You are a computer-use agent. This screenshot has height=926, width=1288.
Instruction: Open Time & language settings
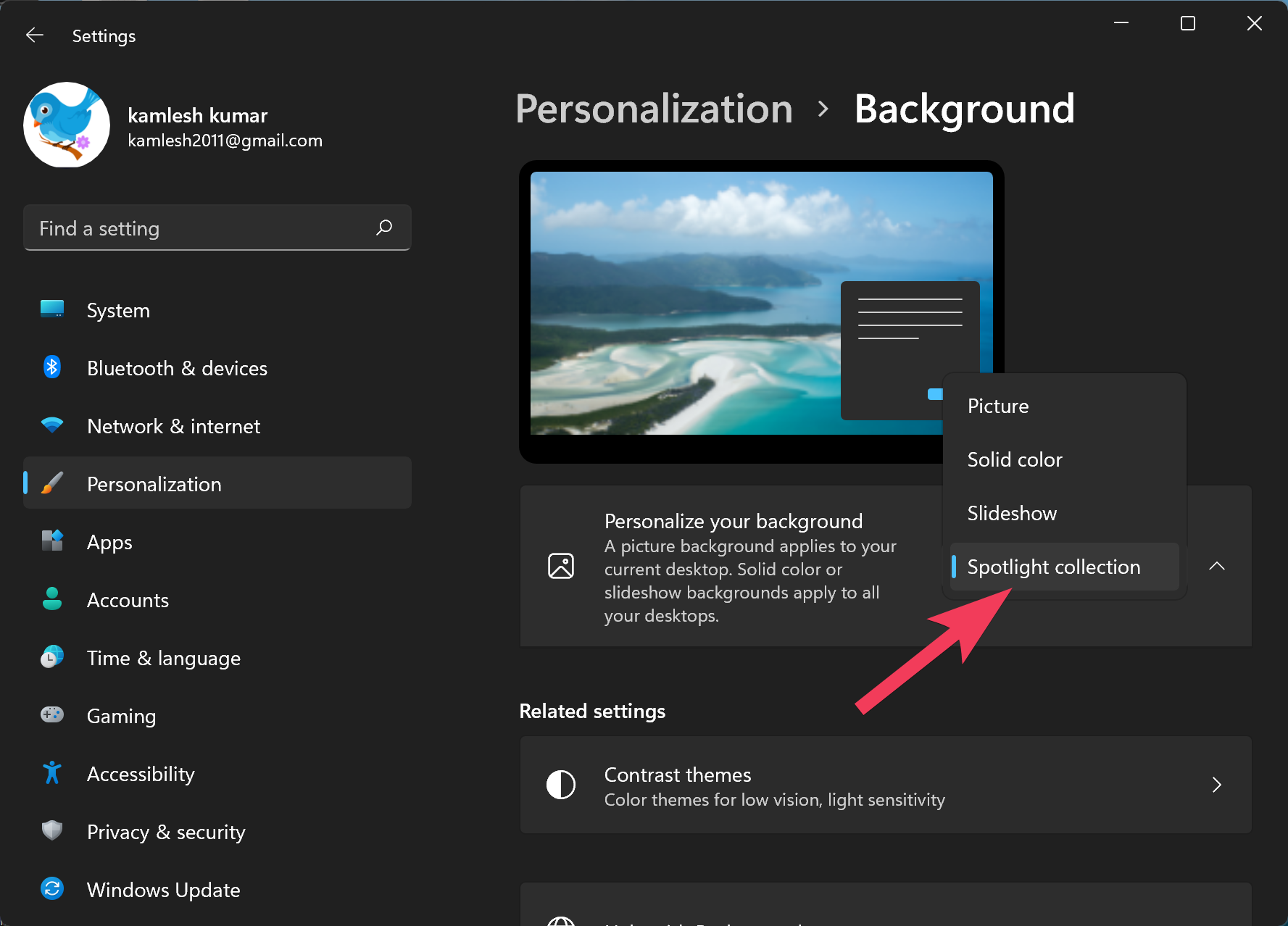(x=217, y=658)
